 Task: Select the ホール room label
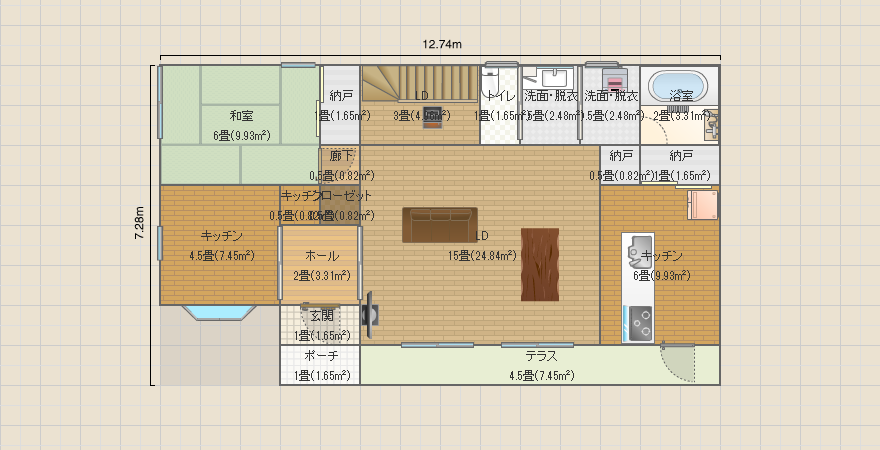click(321, 256)
